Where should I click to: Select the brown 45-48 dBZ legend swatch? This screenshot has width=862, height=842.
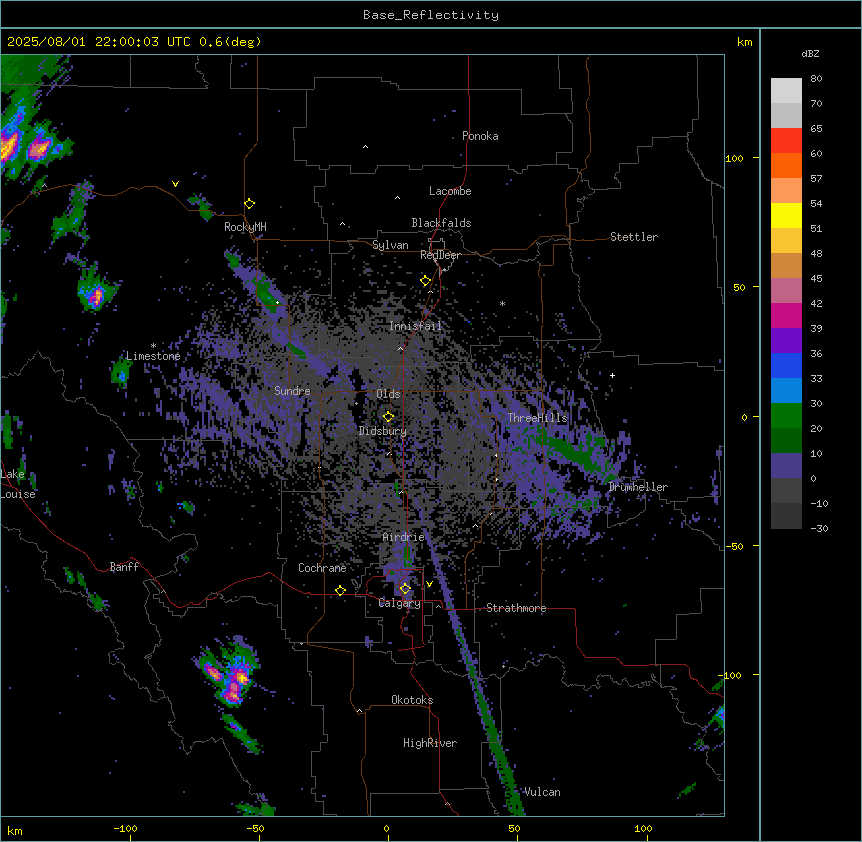(786, 265)
